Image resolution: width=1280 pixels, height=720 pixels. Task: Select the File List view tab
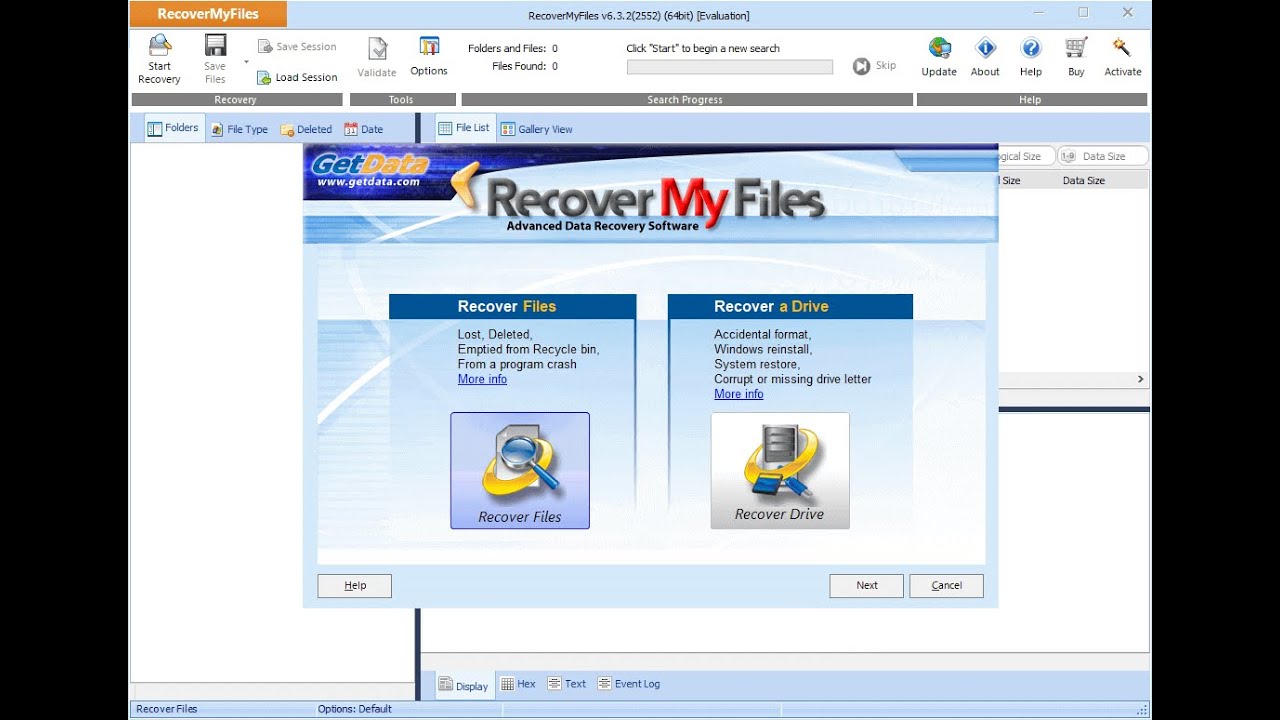pos(465,128)
